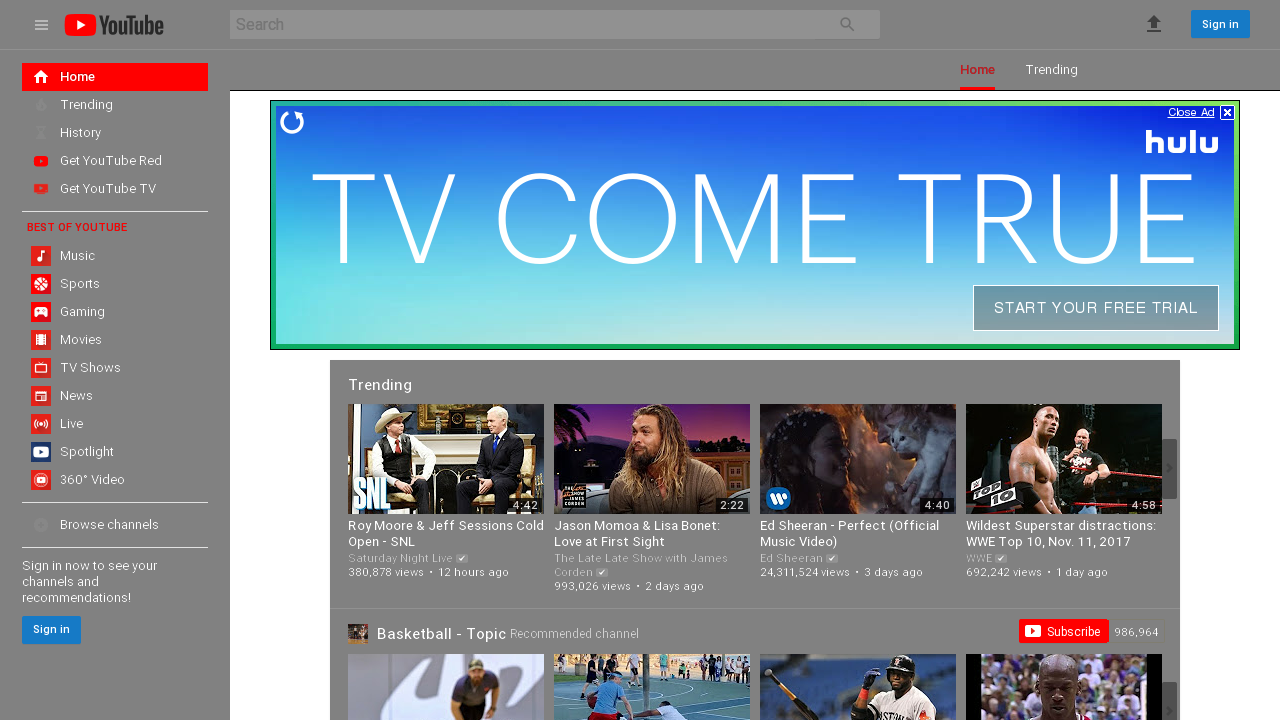
Task: Subscribe to Basketball - Topic
Action: coord(1063,631)
